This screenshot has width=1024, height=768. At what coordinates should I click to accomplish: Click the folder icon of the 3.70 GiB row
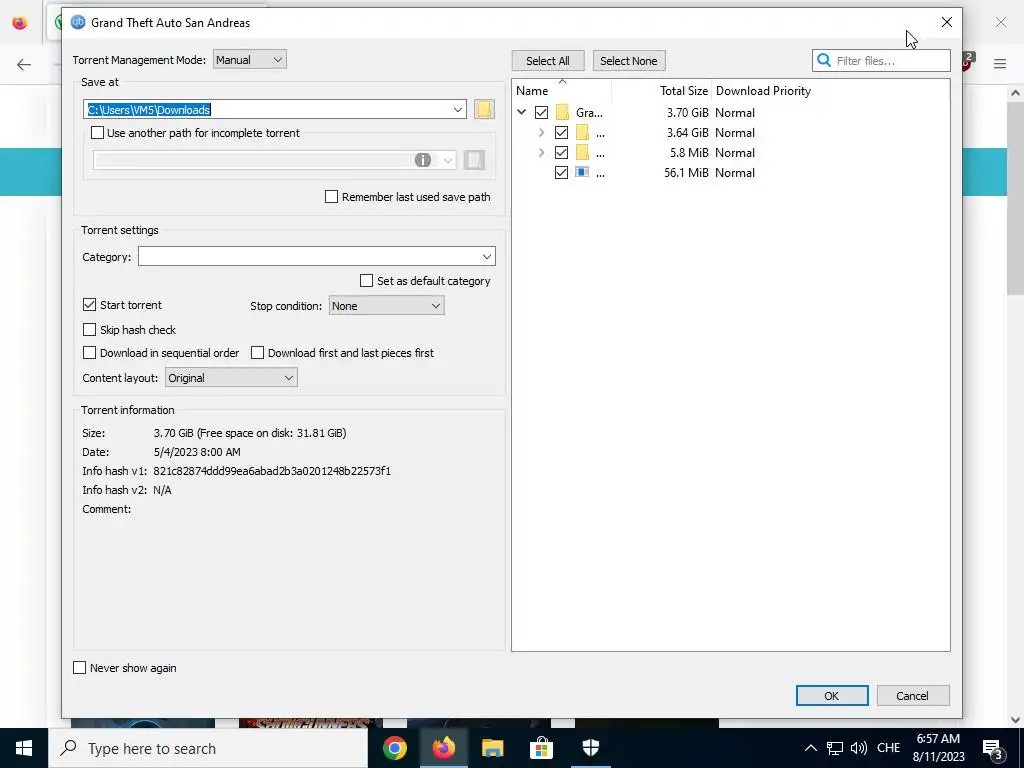(562, 112)
